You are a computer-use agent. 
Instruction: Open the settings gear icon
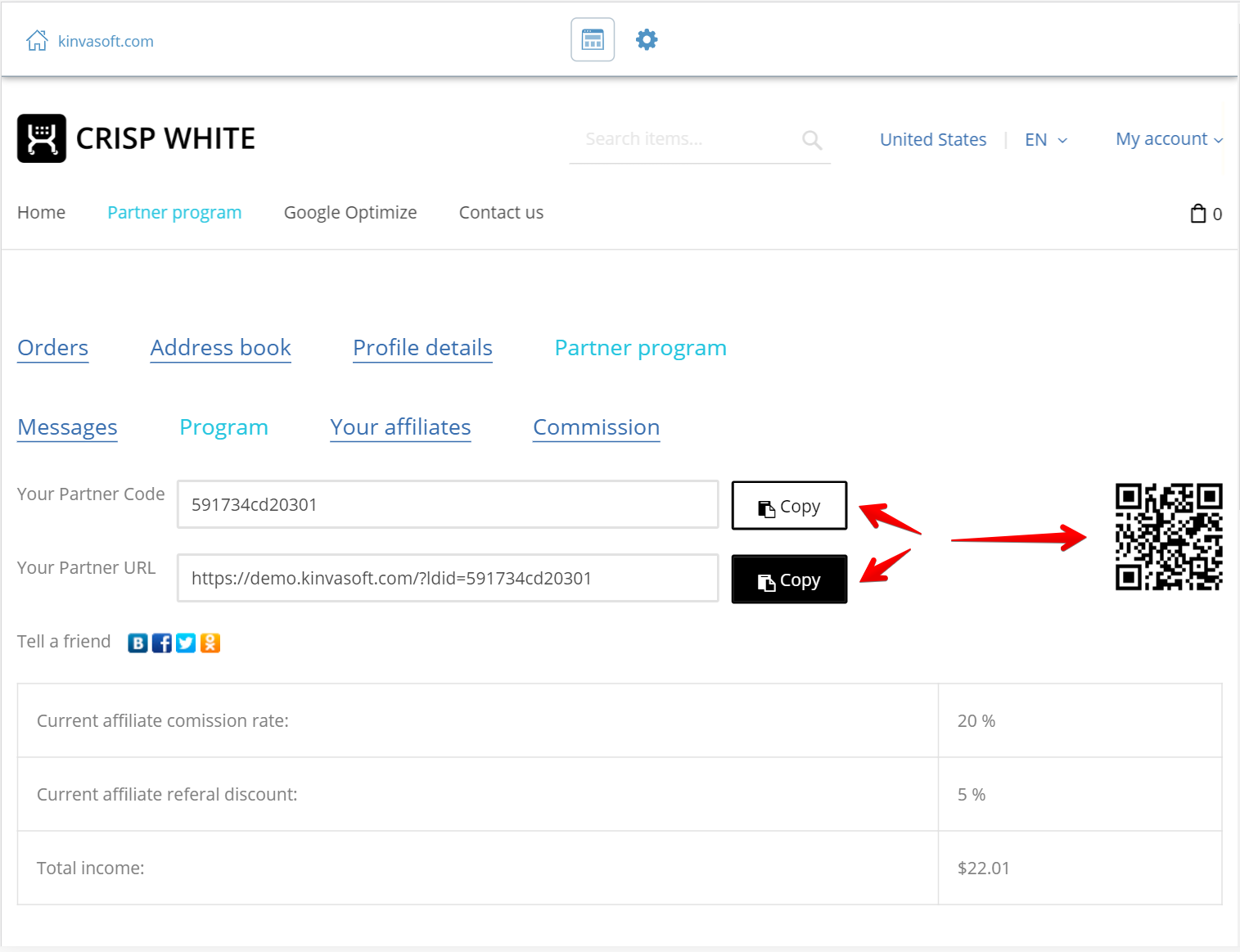pyautogui.click(x=647, y=39)
